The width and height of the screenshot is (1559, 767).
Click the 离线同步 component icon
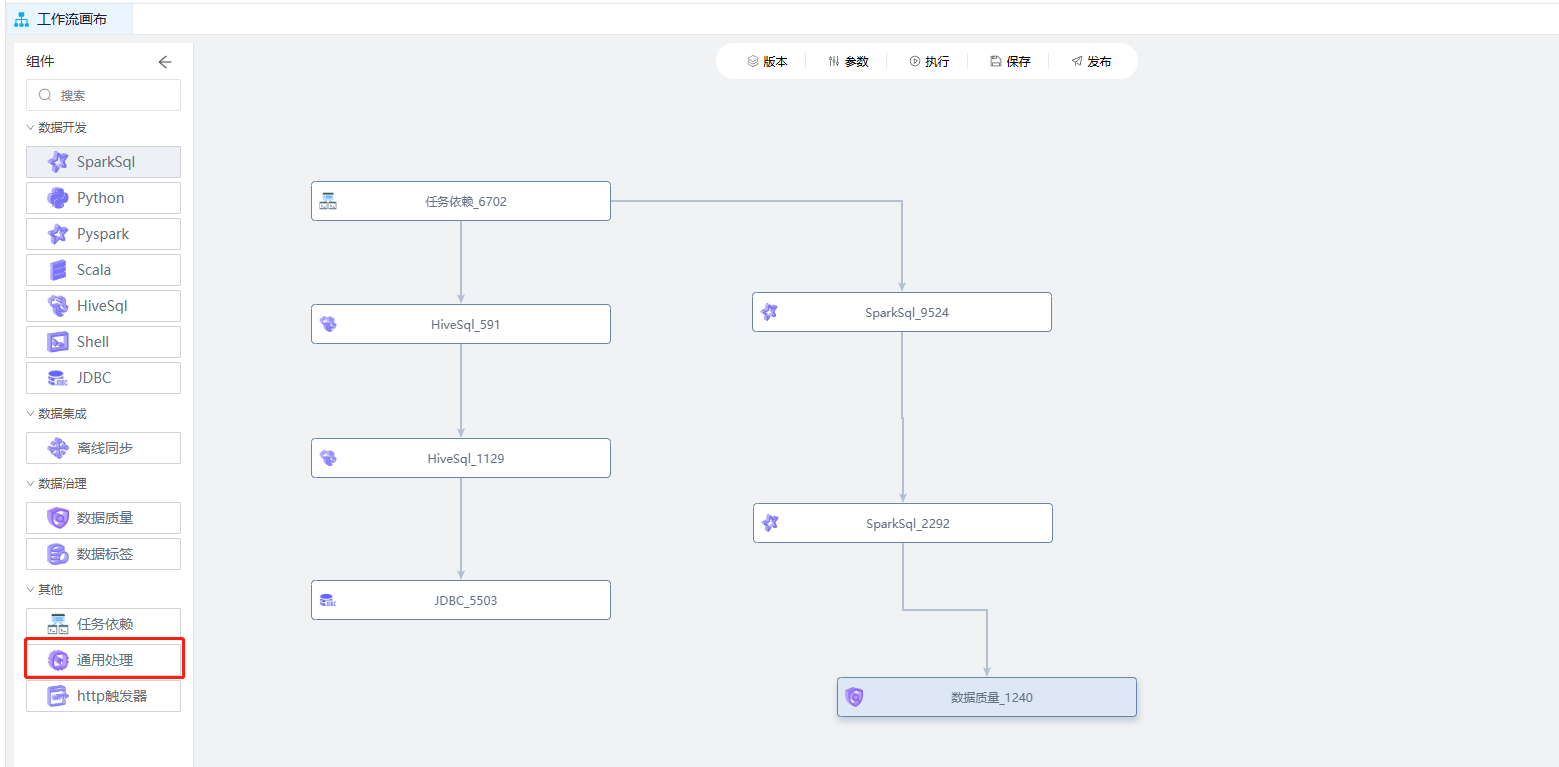point(58,448)
